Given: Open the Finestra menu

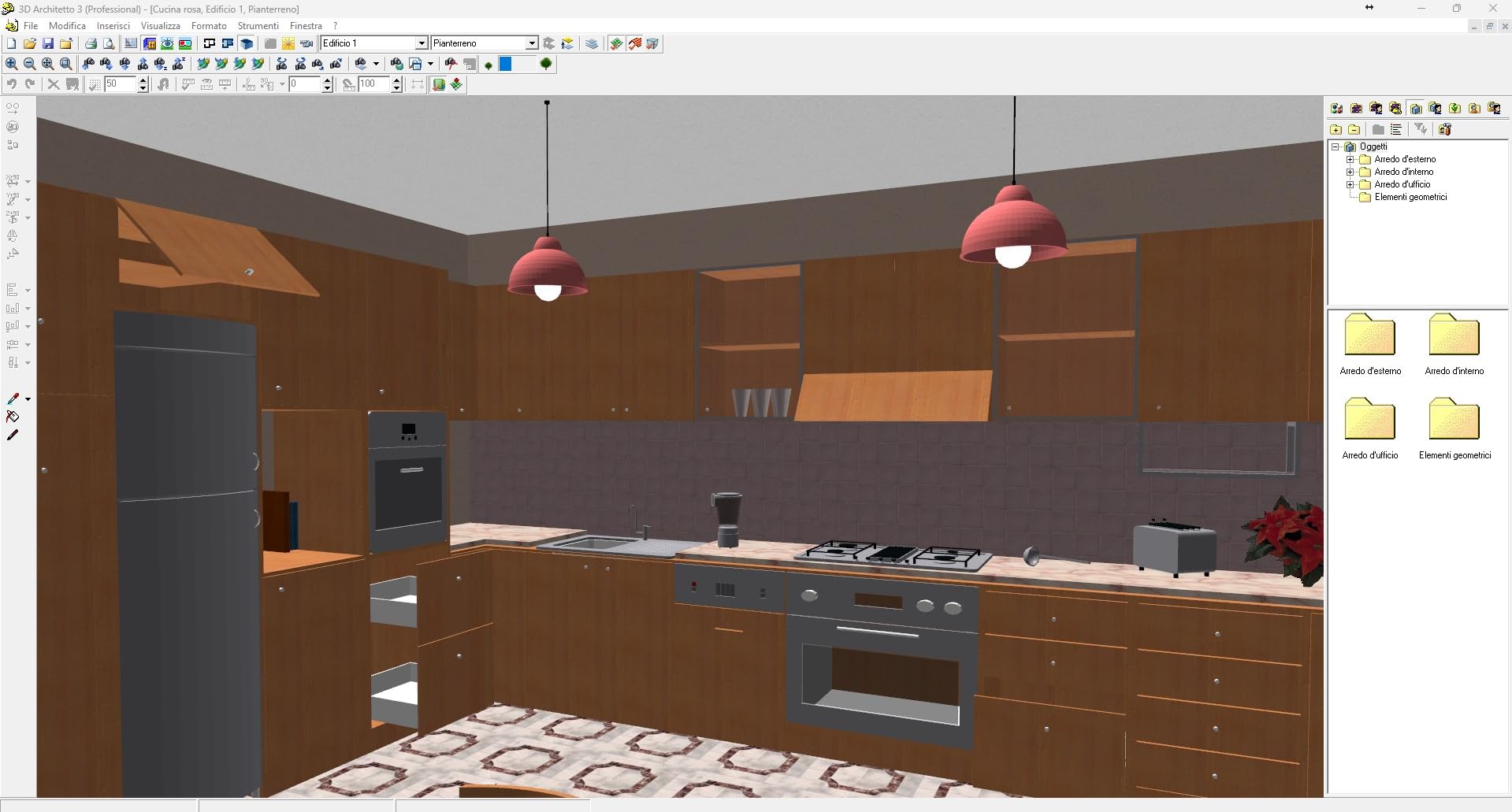Looking at the screenshot, I should [x=306, y=26].
